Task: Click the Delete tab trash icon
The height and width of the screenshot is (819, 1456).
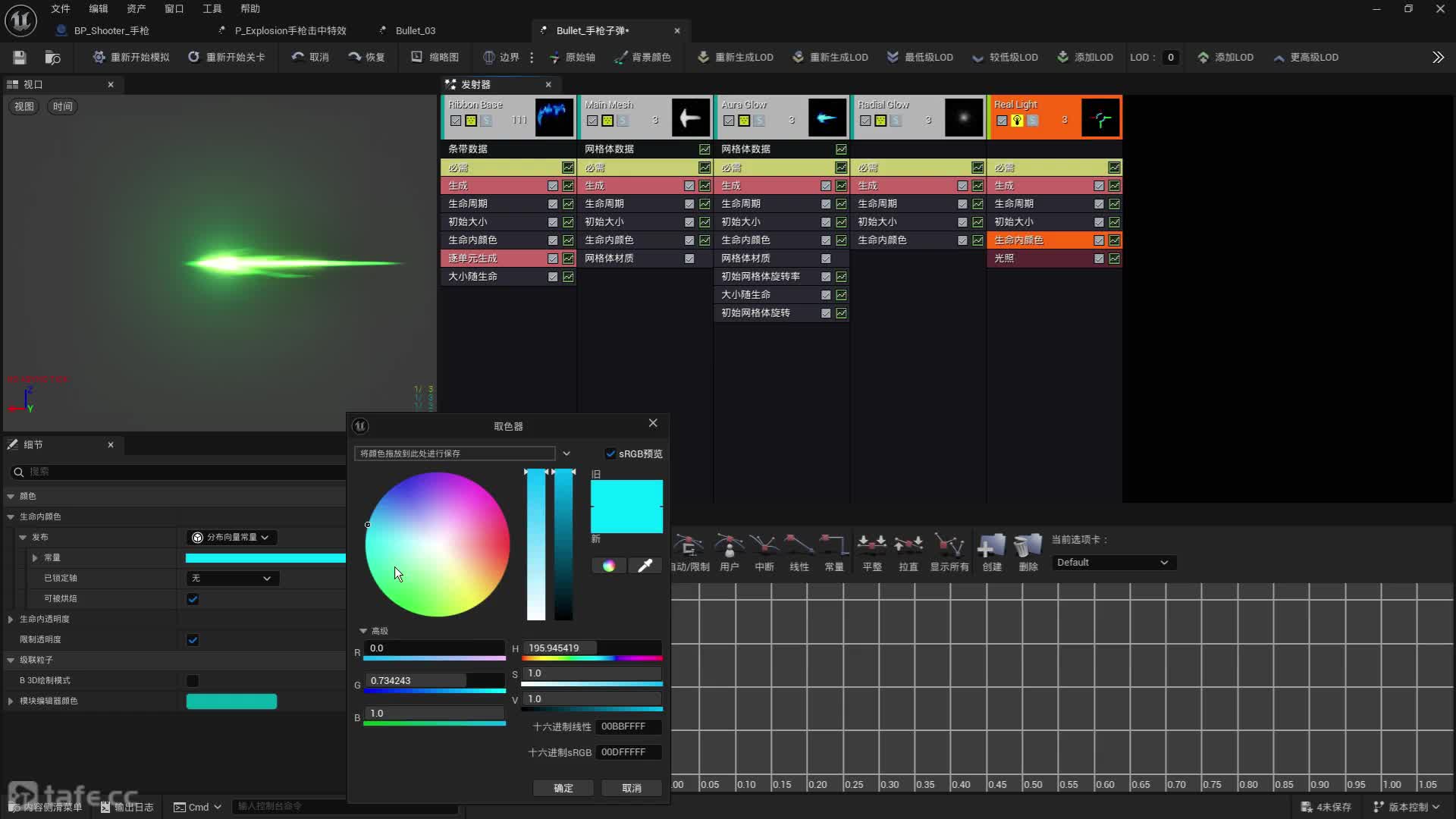Action: coord(1028,544)
